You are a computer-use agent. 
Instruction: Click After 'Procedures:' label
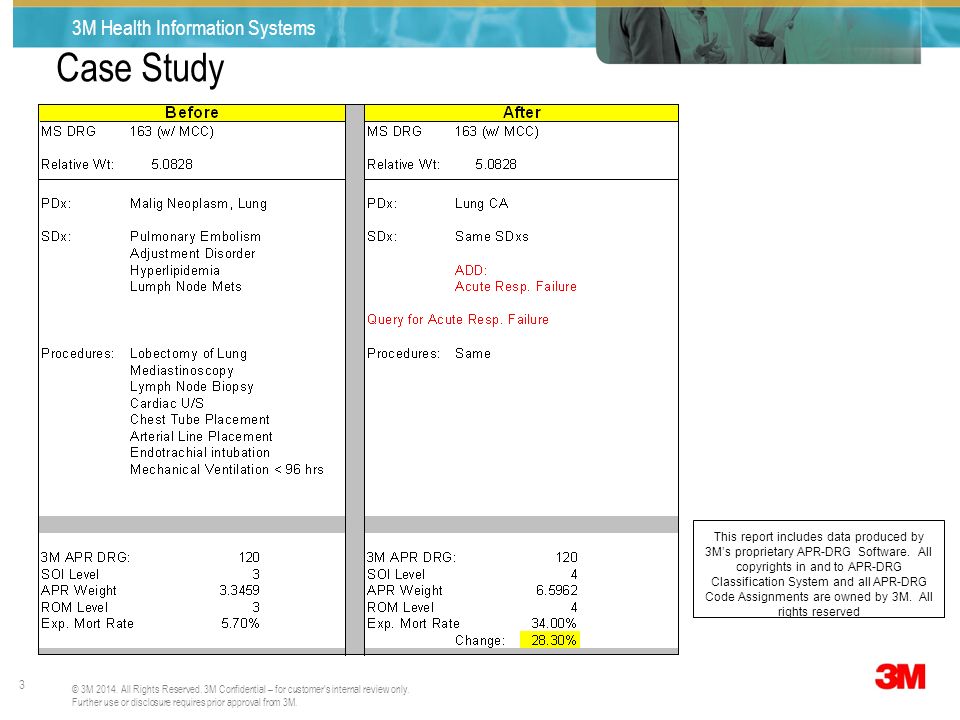point(403,354)
